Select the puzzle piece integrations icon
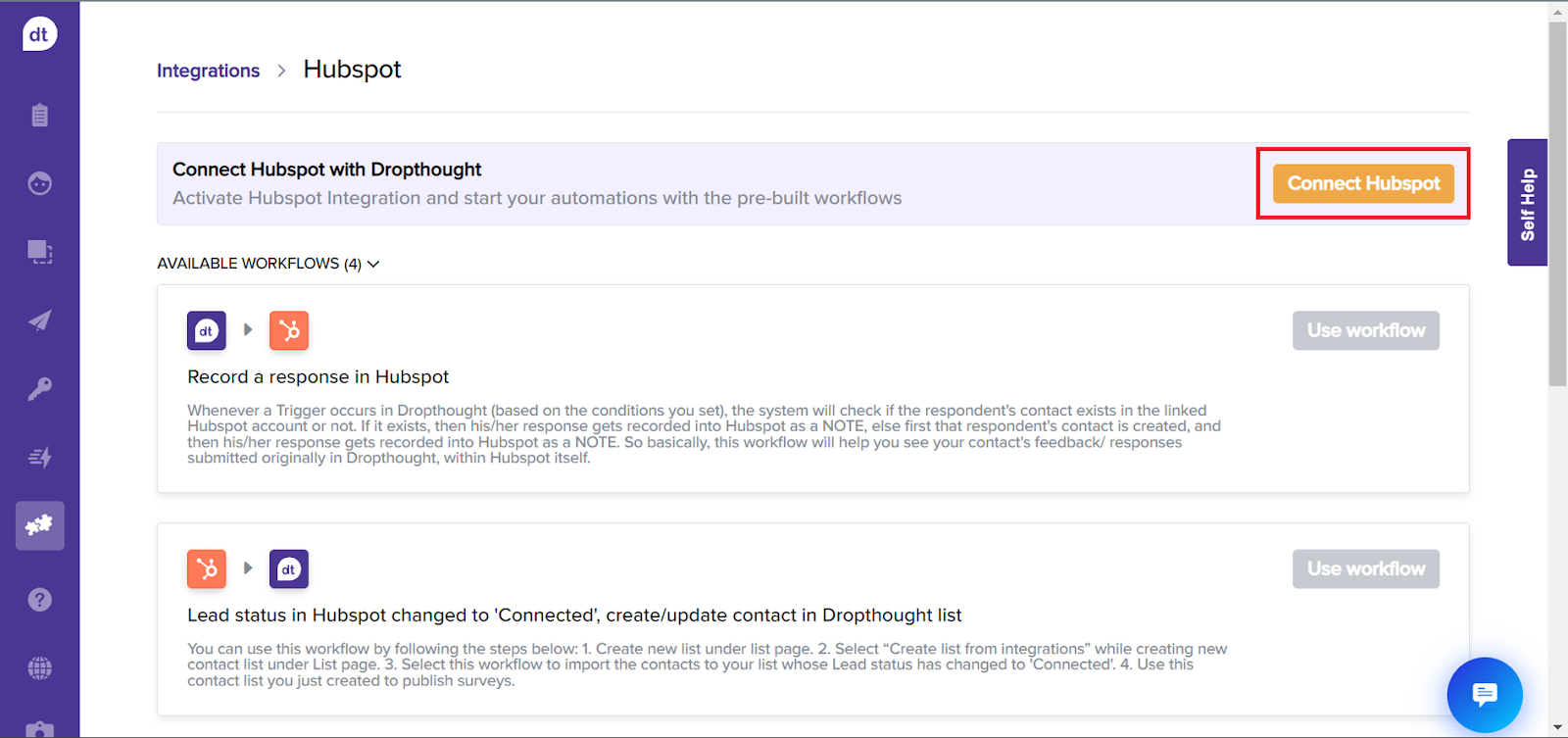 [x=39, y=525]
